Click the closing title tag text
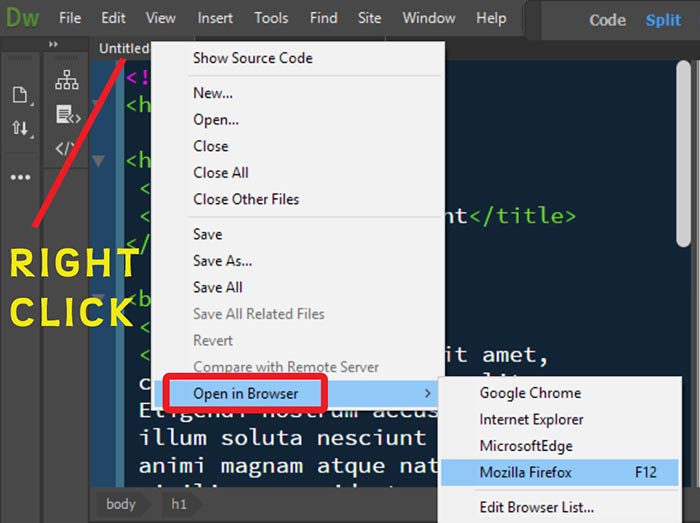This screenshot has width=700, height=523. (x=522, y=216)
